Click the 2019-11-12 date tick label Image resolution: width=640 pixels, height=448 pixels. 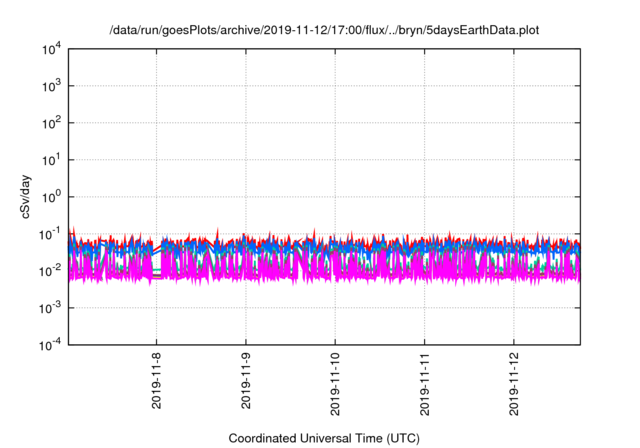click(x=514, y=384)
